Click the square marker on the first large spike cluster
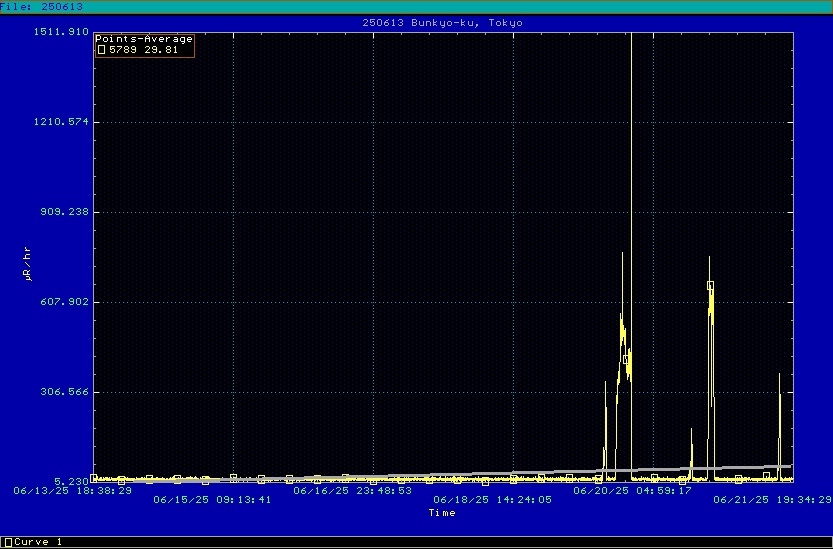 click(x=626, y=359)
